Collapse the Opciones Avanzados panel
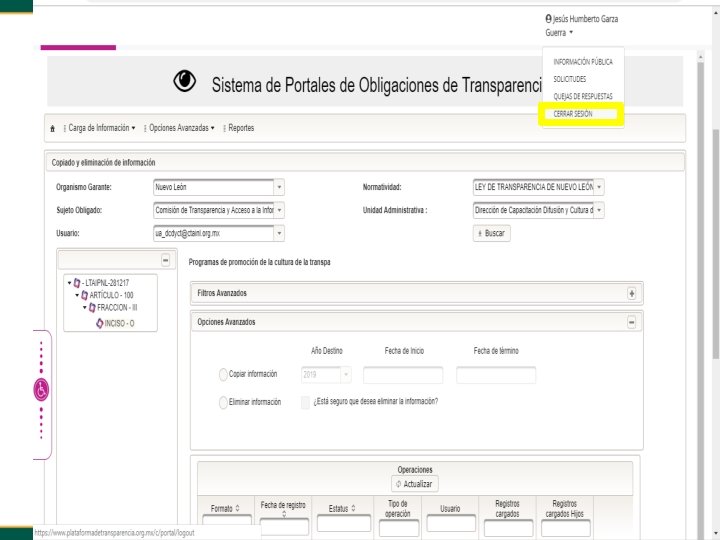 click(x=632, y=322)
